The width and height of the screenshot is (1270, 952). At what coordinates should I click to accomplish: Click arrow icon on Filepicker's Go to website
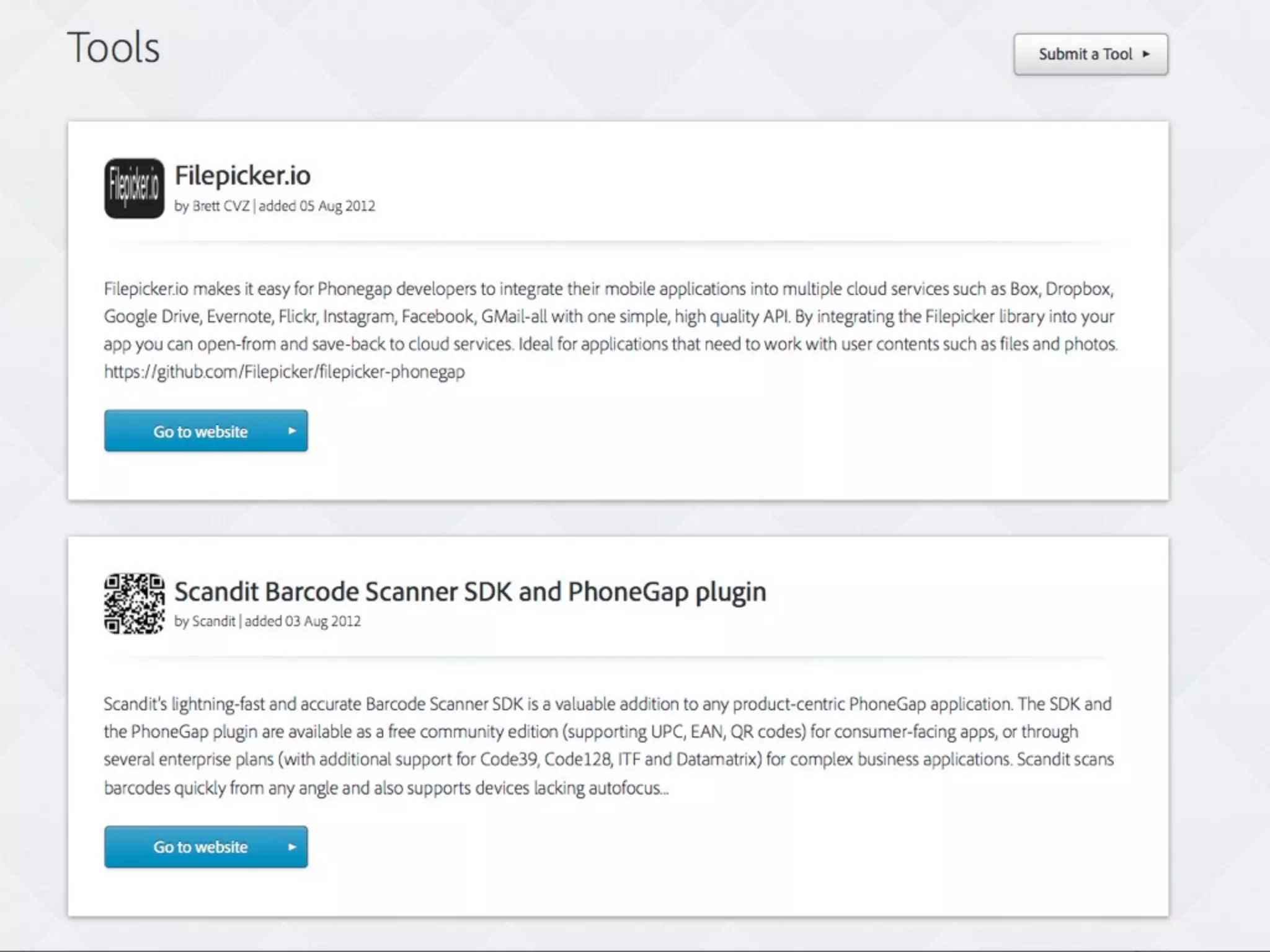pos(292,431)
